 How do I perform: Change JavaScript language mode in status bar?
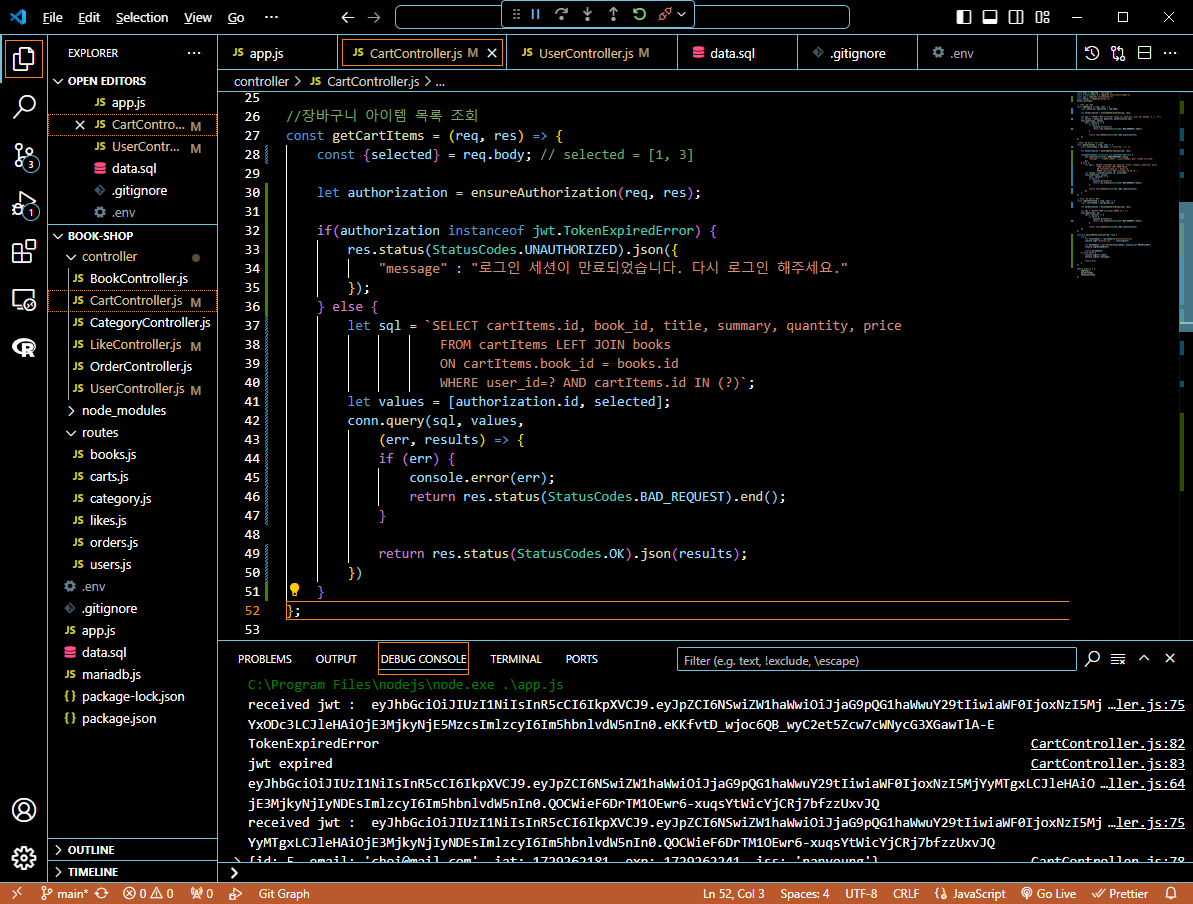[978, 893]
